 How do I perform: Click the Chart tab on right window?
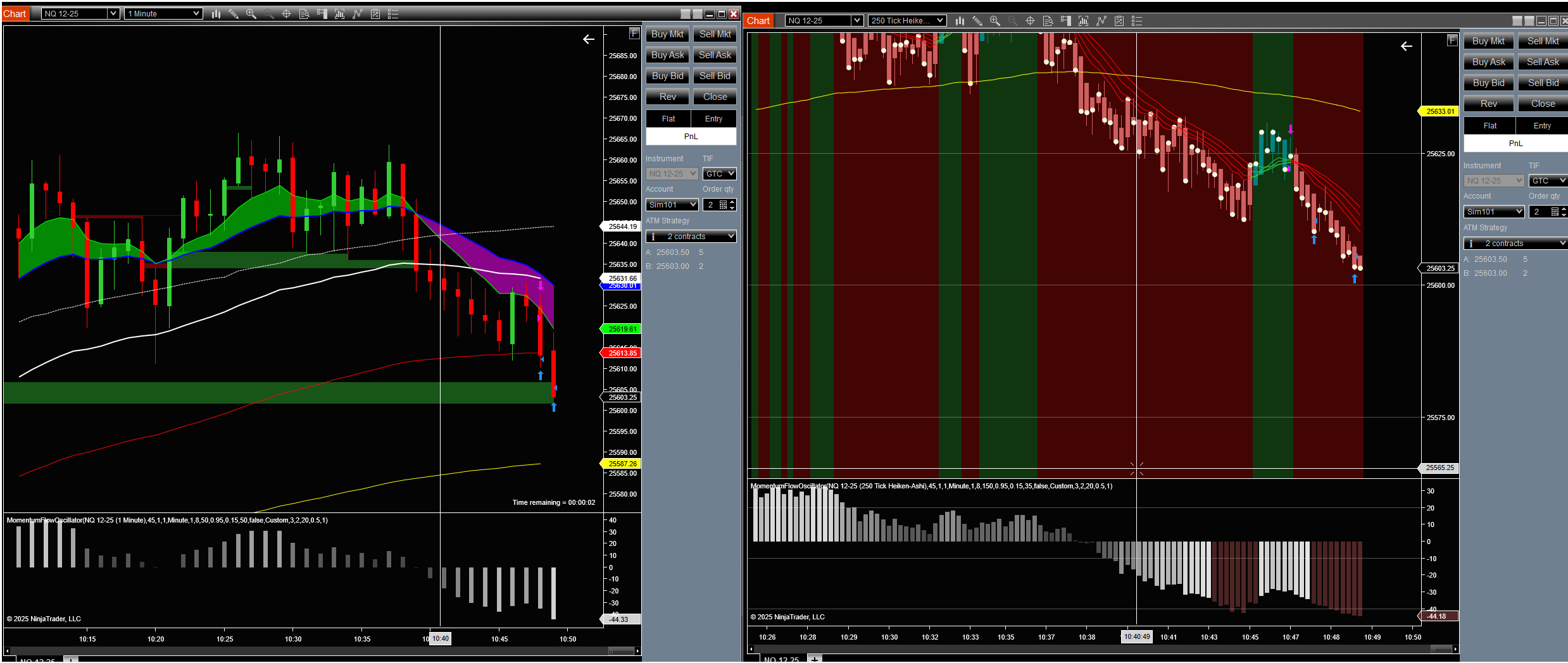(758, 21)
